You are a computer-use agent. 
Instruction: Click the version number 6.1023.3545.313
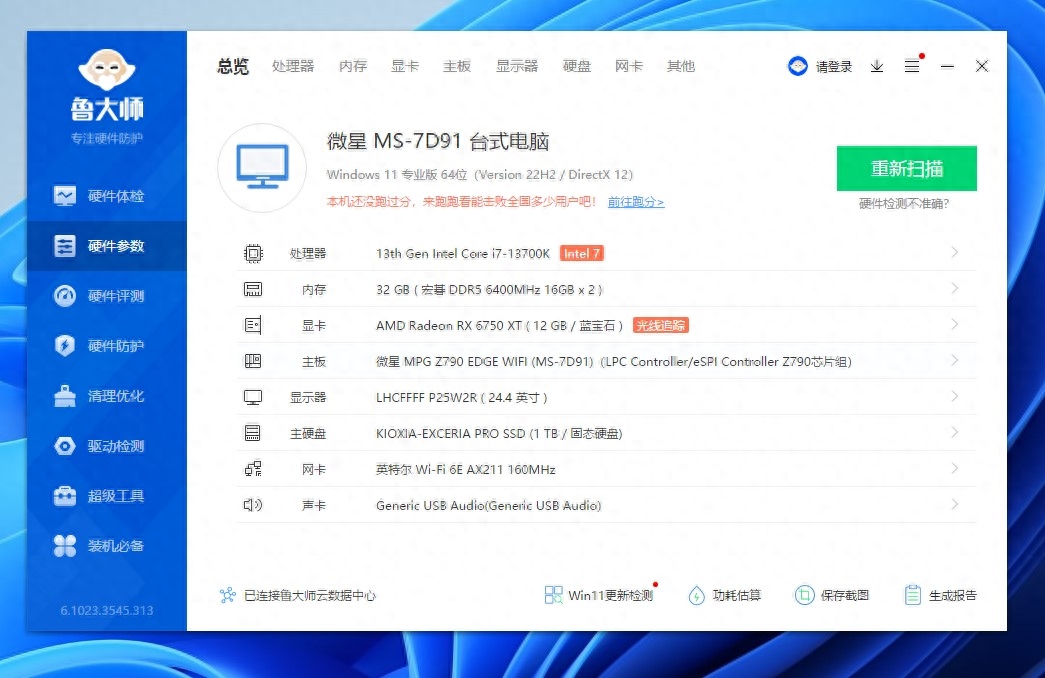107,610
